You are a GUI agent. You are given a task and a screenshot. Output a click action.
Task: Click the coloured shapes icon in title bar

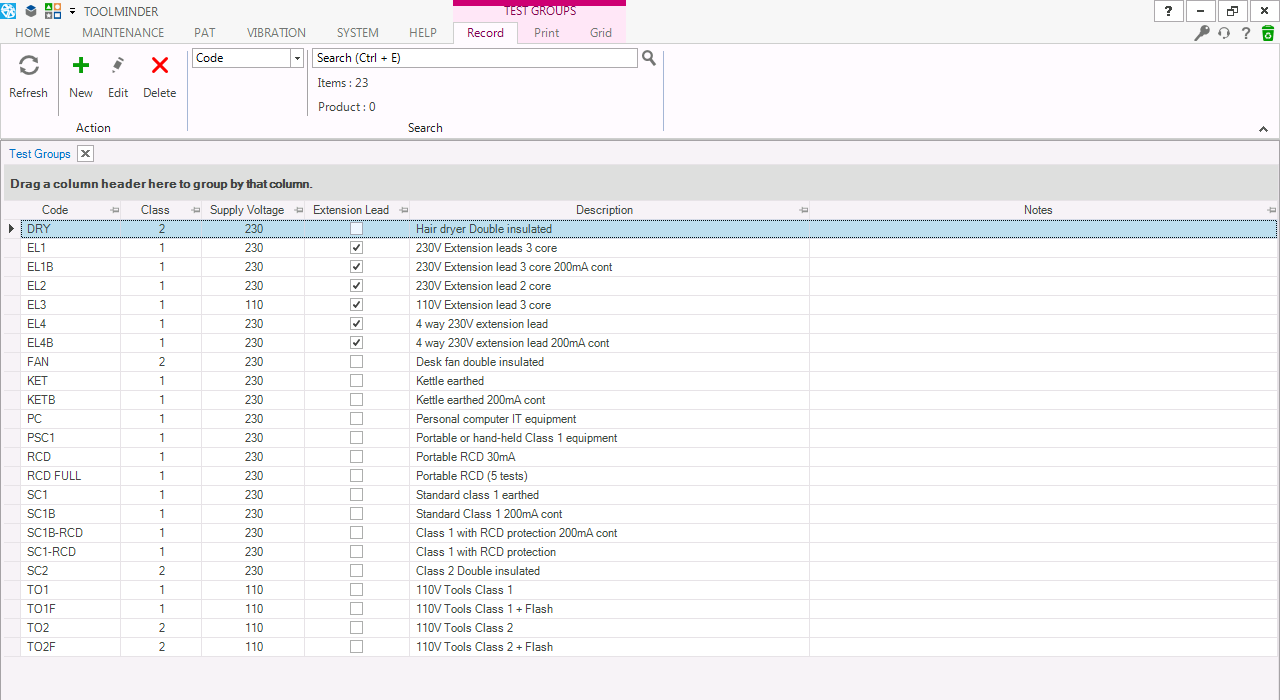click(x=53, y=11)
